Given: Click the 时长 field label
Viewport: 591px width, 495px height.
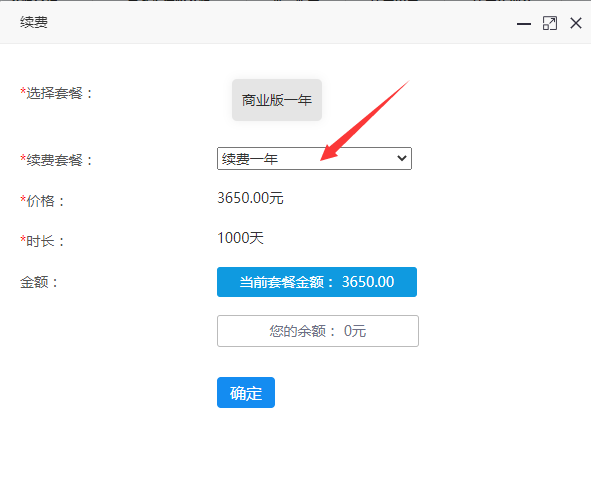Looking at the screenshot, I should coord(42,241).
